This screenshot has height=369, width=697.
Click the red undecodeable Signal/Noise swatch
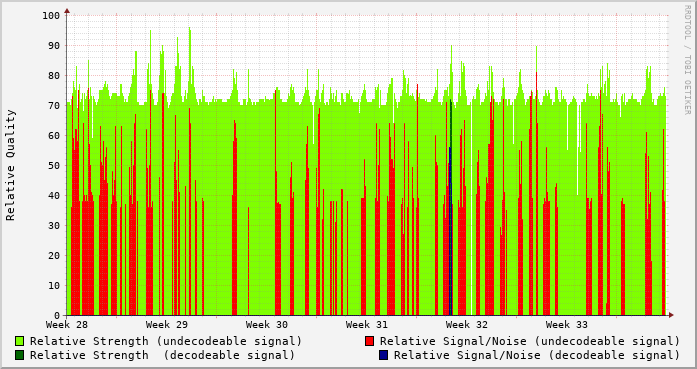[x=369, y=341]
